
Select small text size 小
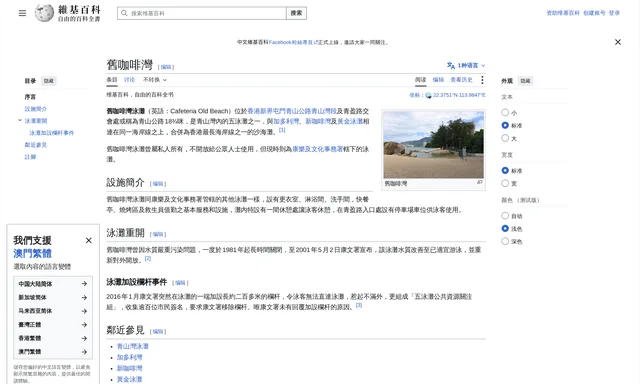tap(505, 112)
